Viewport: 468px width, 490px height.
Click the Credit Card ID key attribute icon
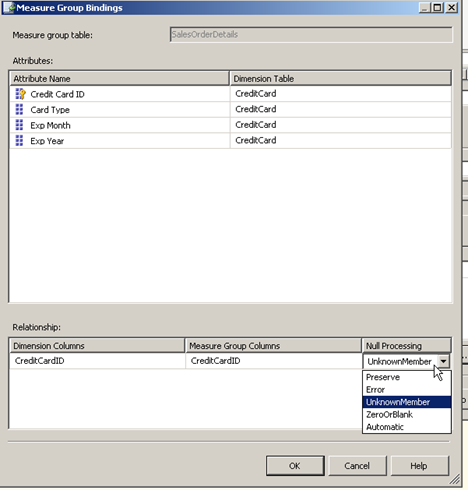coord(20,94)
